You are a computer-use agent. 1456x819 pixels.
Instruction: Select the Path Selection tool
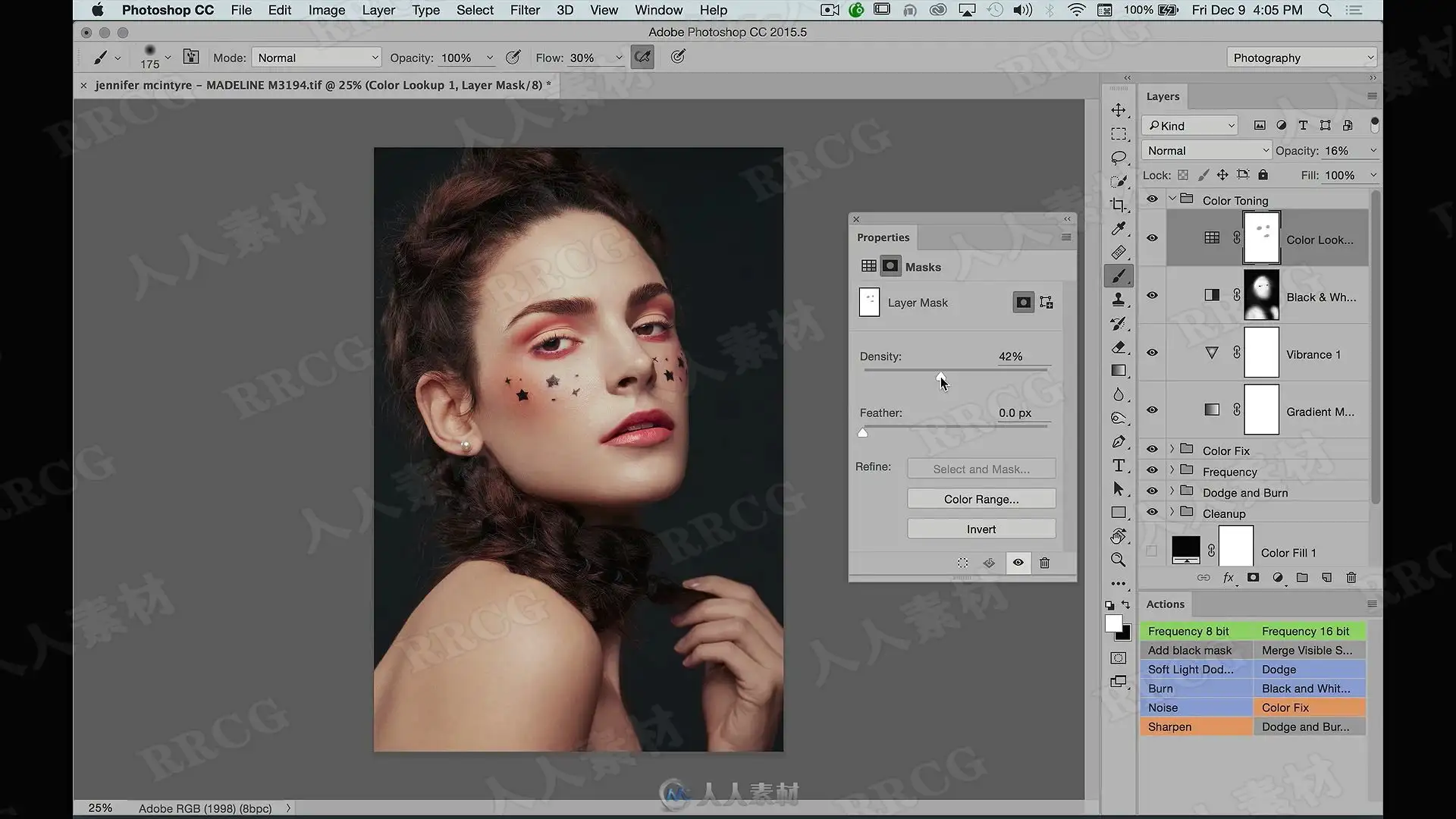click(1119, 489)
